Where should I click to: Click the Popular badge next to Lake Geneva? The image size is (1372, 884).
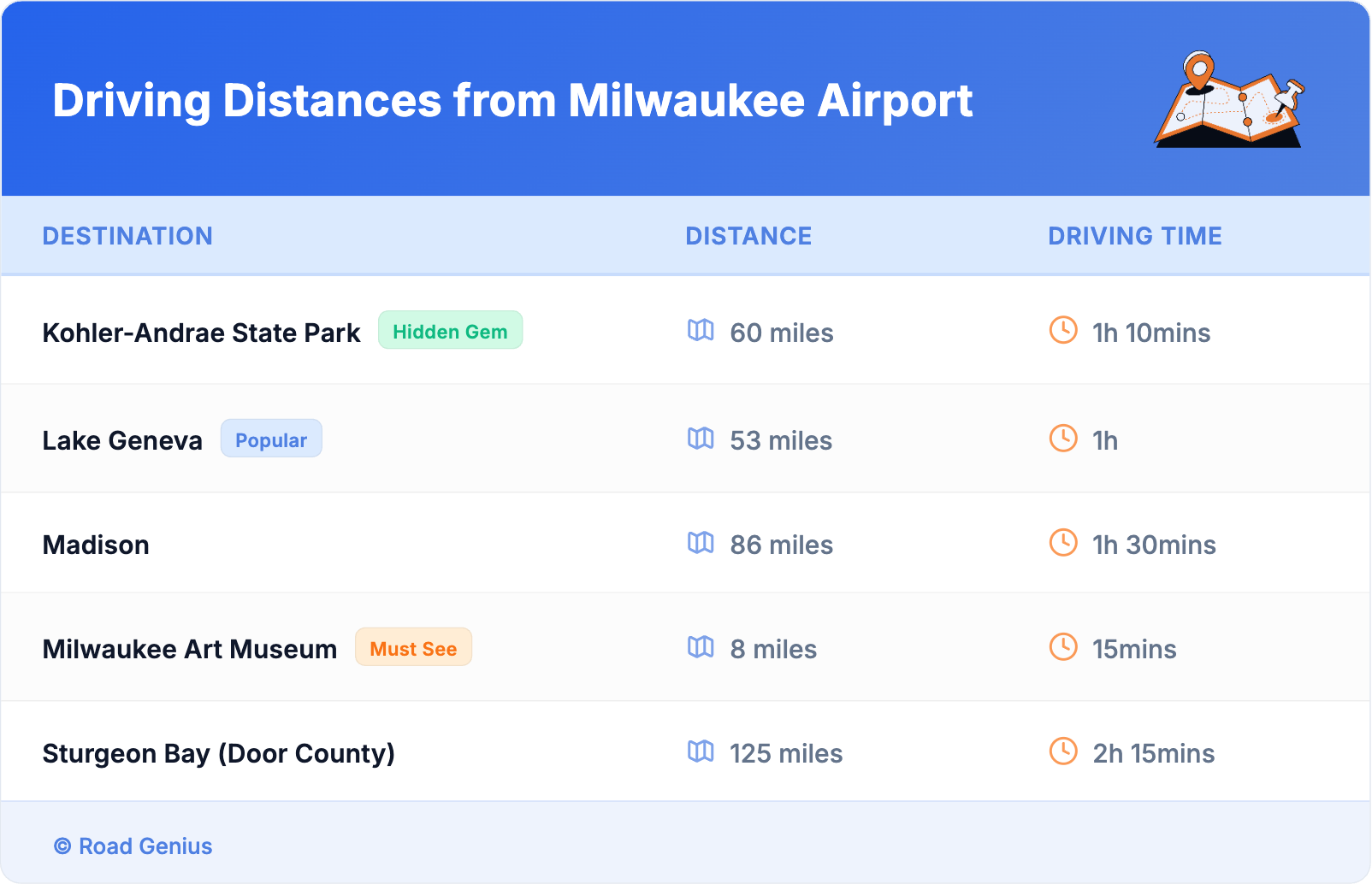tap(271, 439)
